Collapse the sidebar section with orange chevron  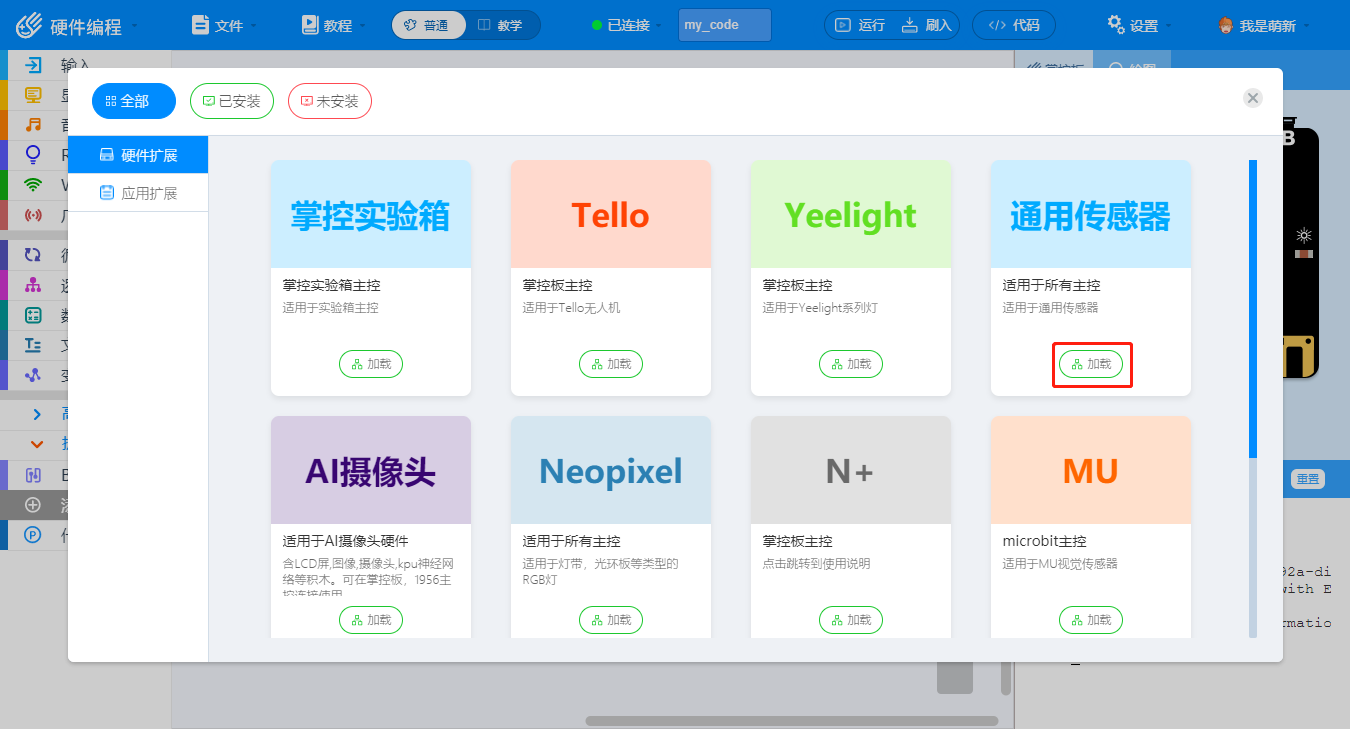[x=37, y=444]
